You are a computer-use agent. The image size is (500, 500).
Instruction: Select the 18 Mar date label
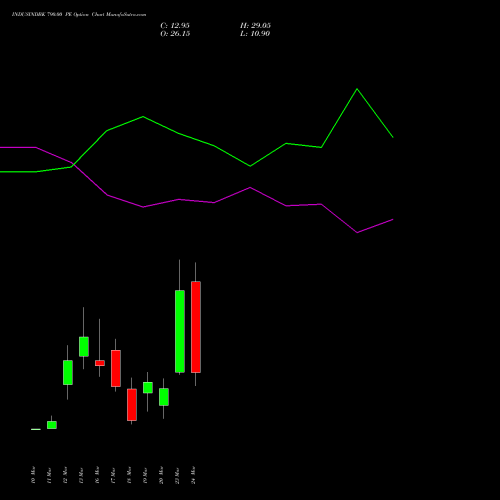[x=129, y=475]
